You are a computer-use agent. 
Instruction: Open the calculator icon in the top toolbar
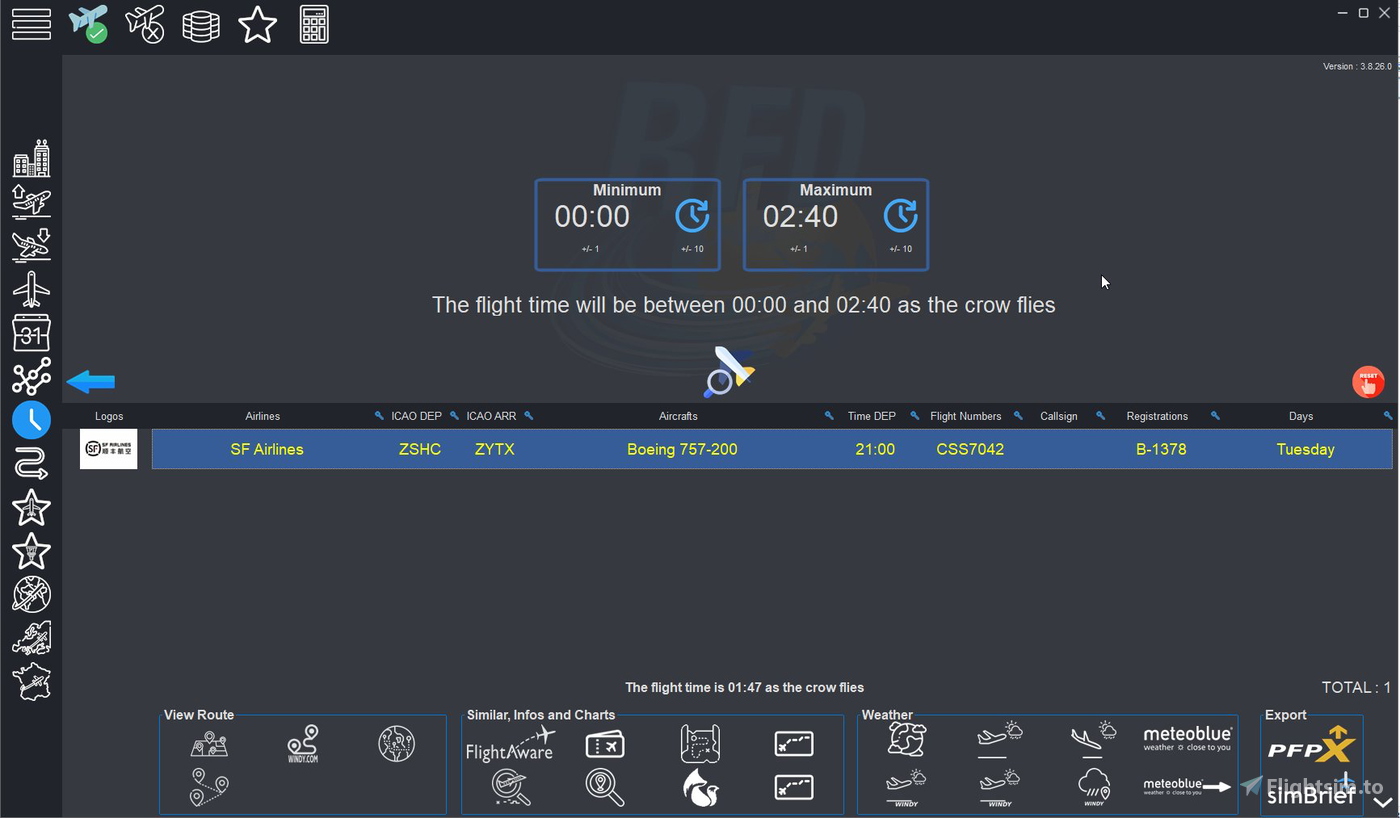(313, 24)
